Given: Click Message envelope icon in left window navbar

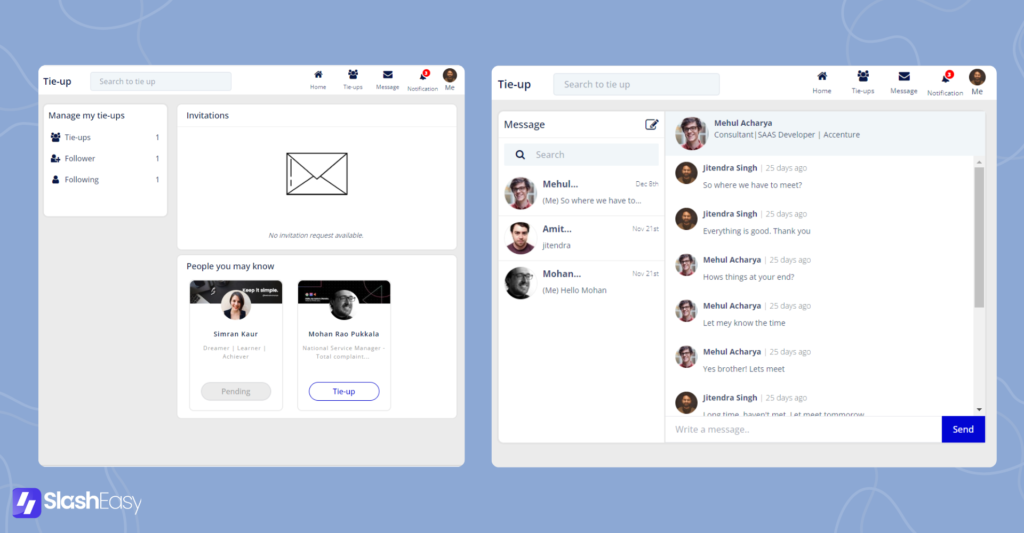Looking at the screenshot, I should click(387, 75).
